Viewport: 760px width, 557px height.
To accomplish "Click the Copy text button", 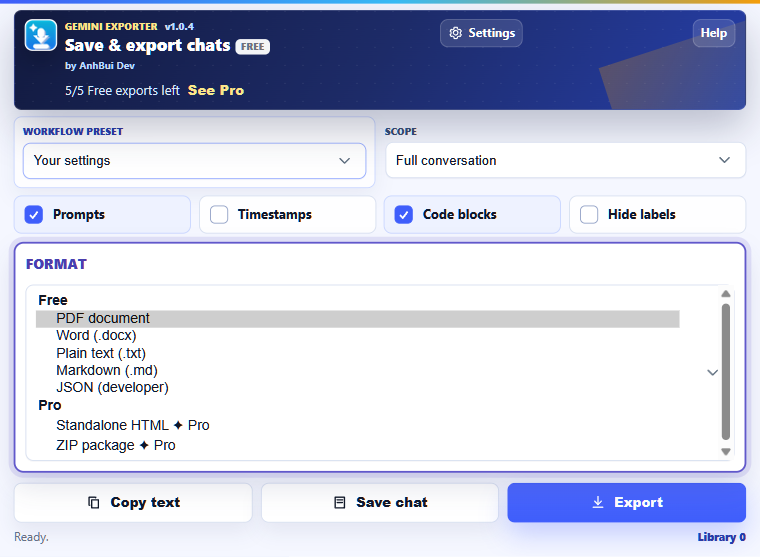I will click(133, 502).
